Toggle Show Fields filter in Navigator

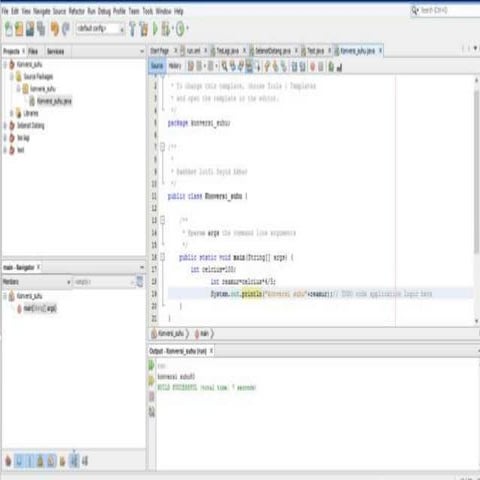click(19, 461)
